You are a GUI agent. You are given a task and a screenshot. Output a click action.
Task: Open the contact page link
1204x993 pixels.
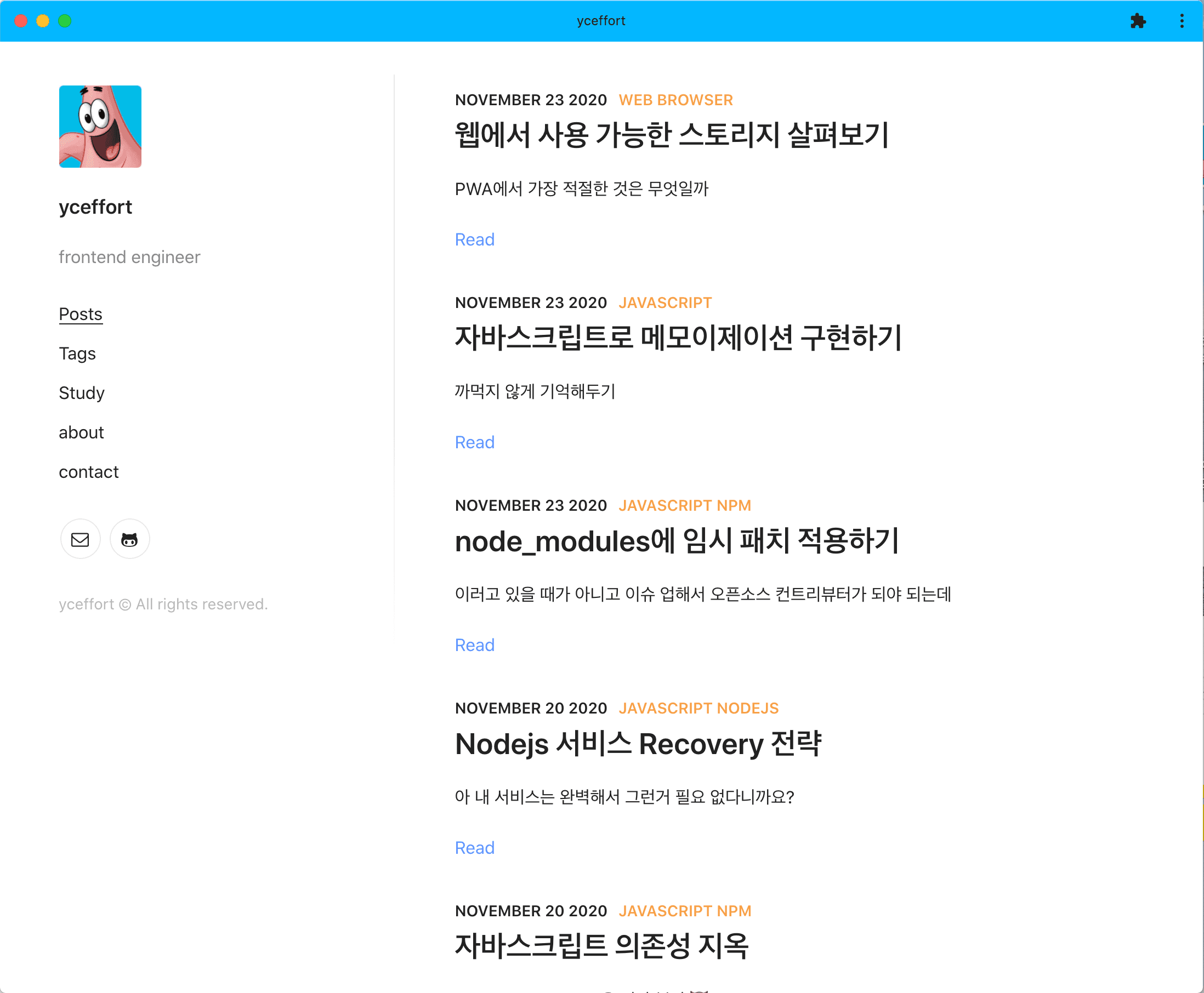pos(89,472)
